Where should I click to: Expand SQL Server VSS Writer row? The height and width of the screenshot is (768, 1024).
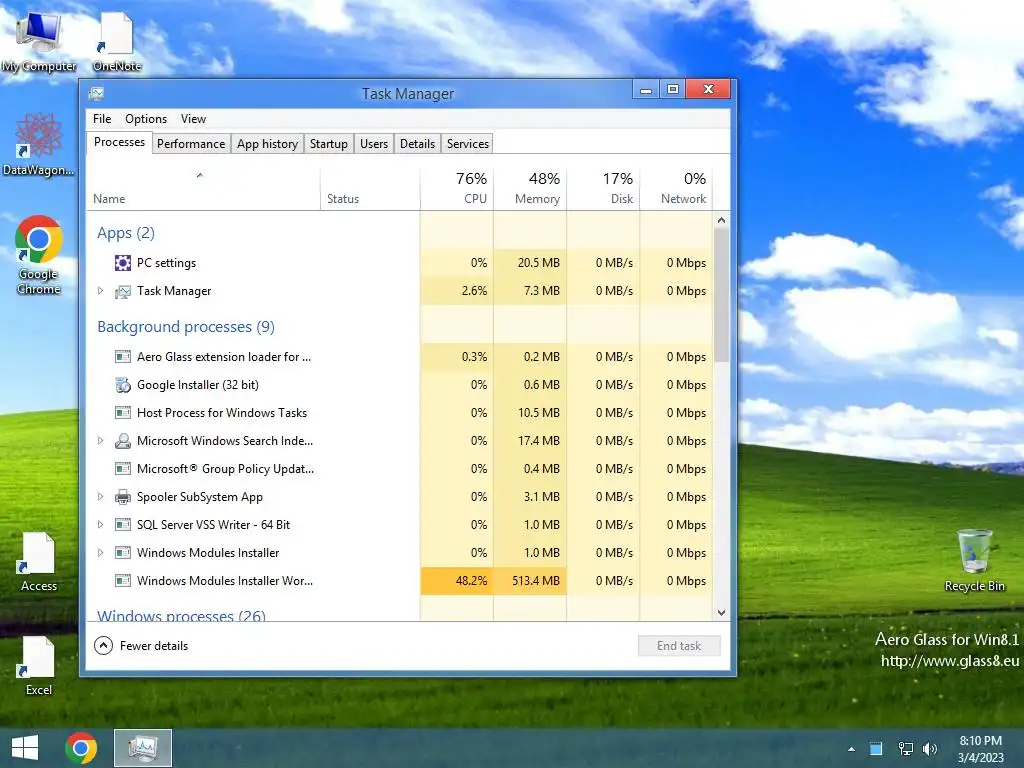101,524
